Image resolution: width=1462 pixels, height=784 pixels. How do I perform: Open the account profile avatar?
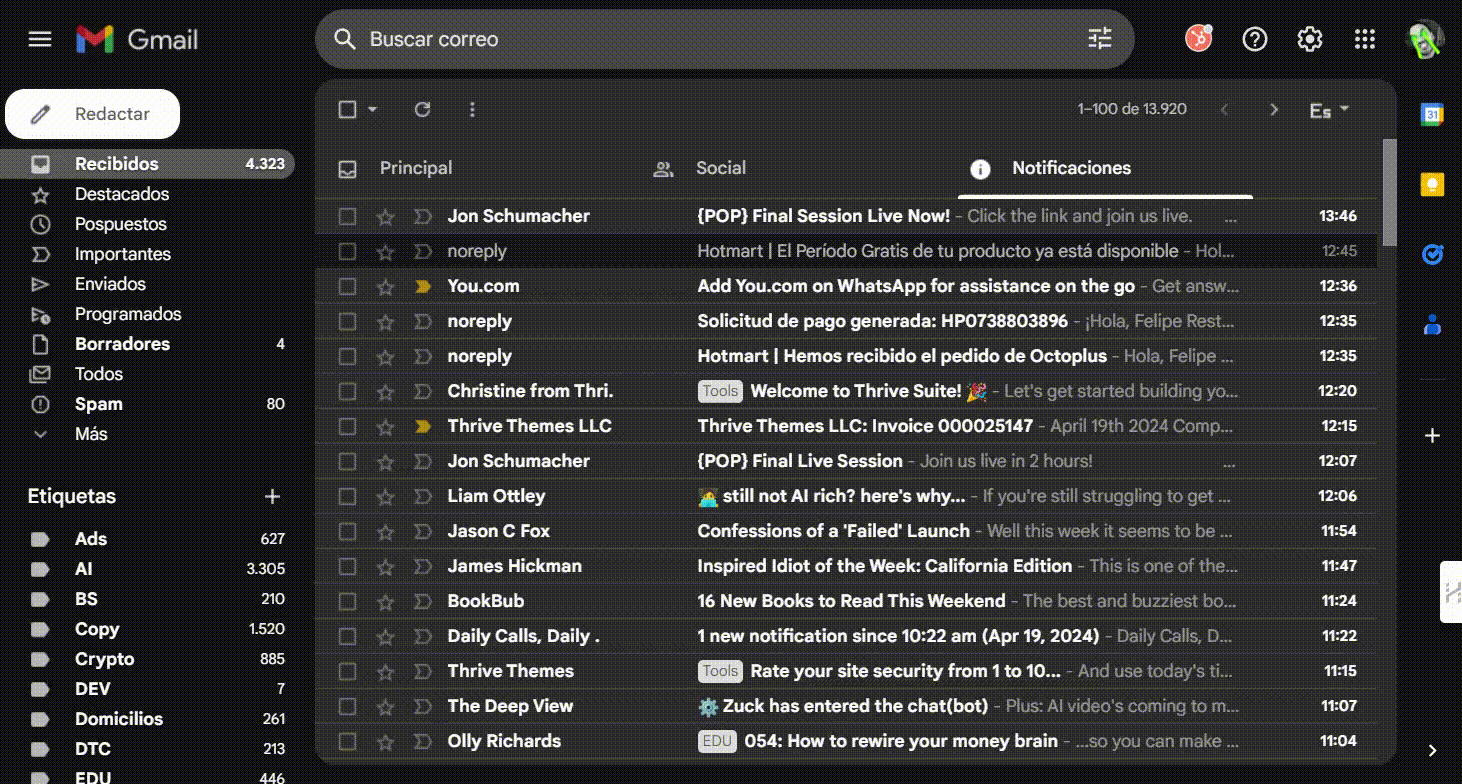(1425, 39)
